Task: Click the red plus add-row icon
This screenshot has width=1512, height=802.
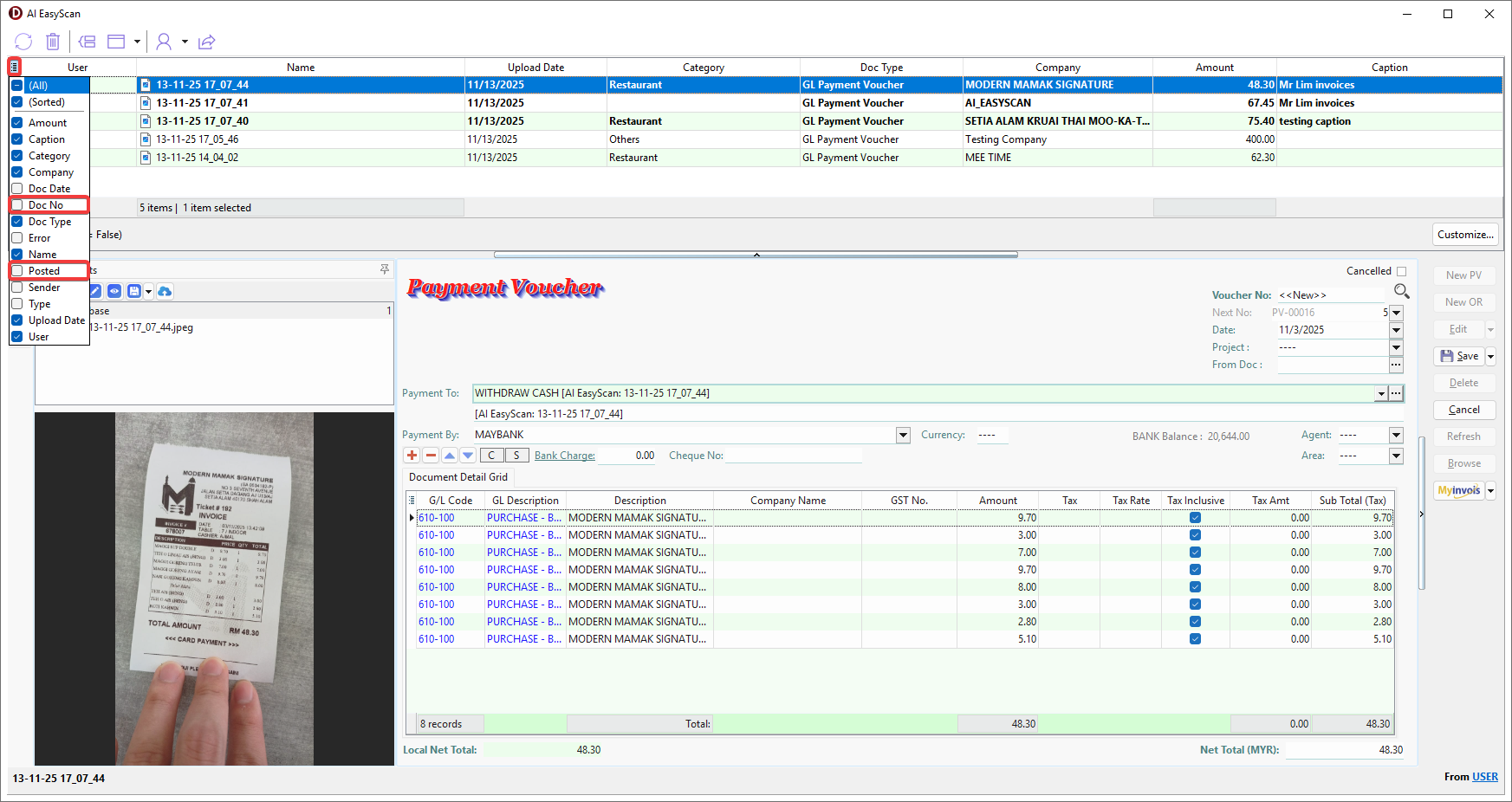Action: click(x=412, y=456)
